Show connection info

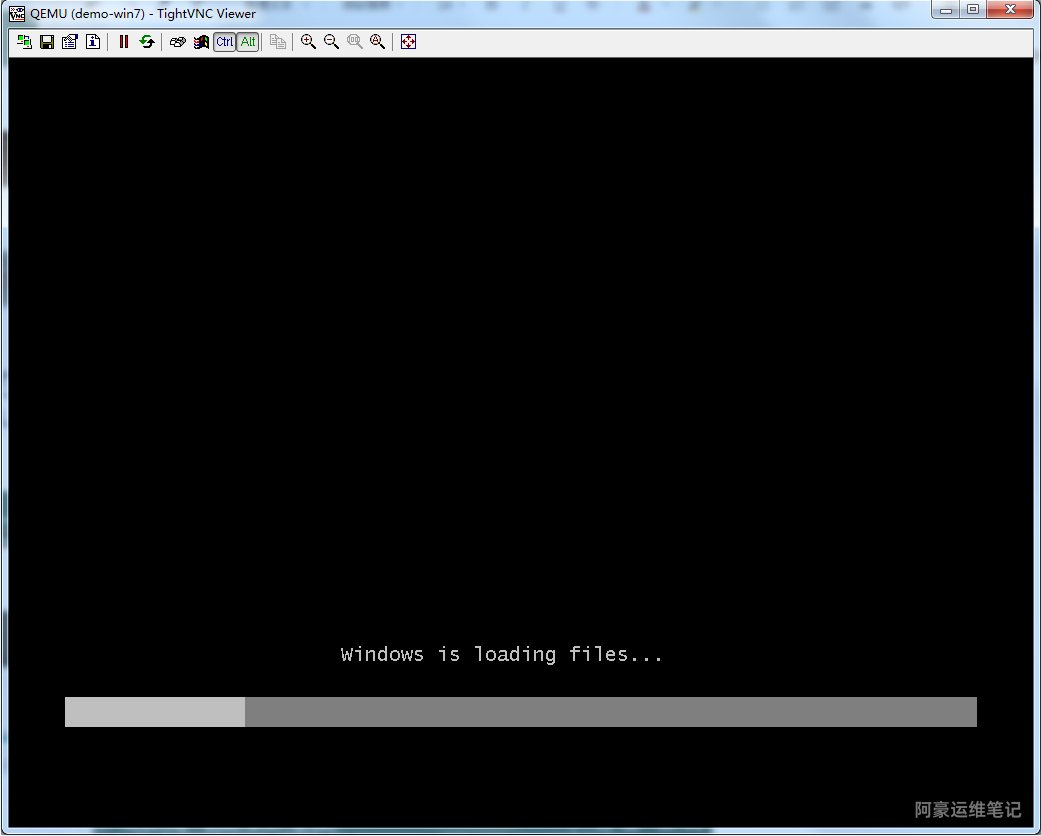92,42
